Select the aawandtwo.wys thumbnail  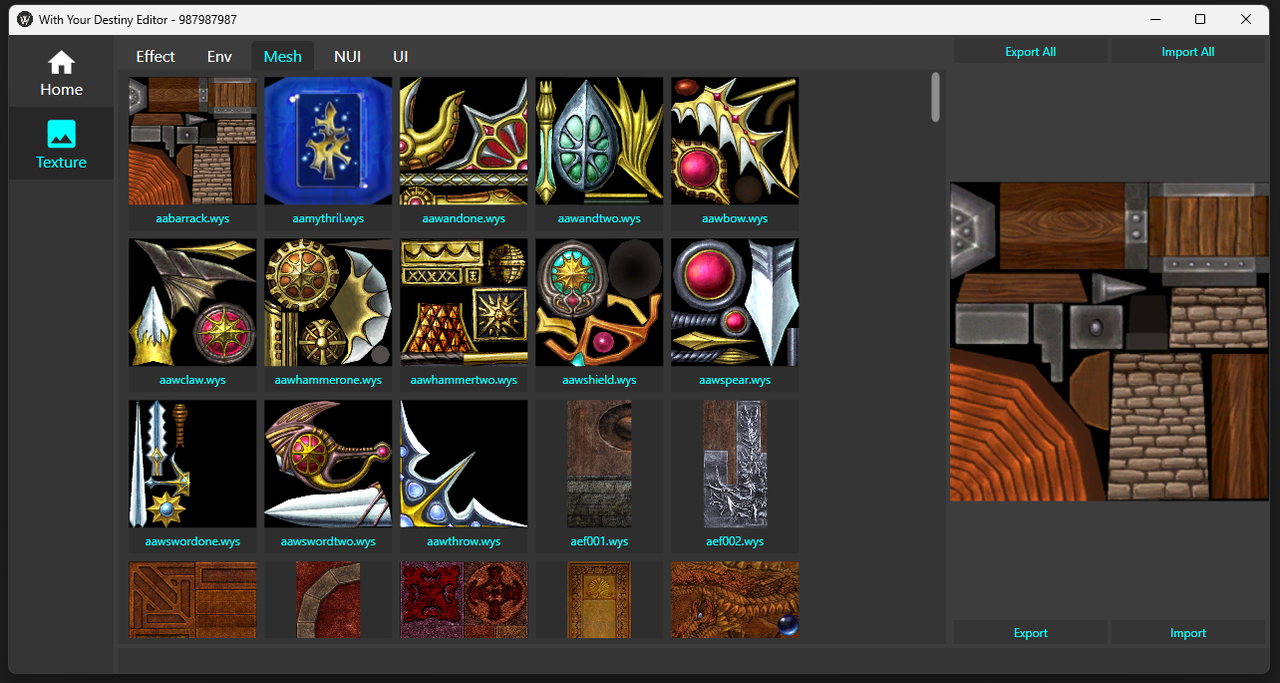[599, 141]
